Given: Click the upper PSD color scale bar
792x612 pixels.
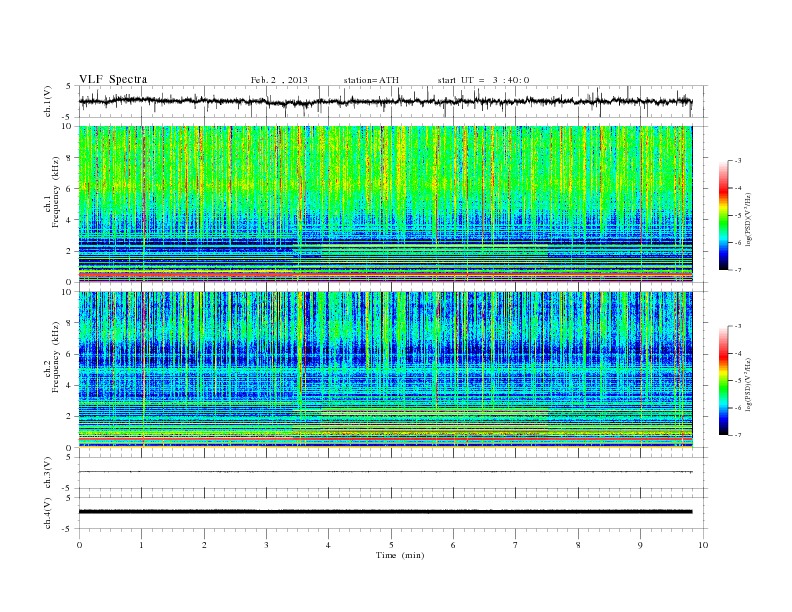Looking at the screenshot, I should (723, 216).
